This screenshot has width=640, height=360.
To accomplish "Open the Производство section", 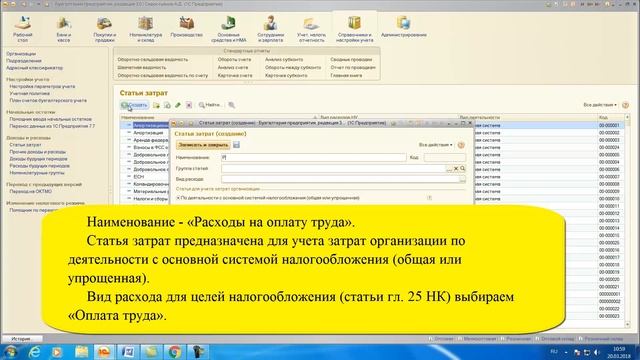I will (187, 27).
